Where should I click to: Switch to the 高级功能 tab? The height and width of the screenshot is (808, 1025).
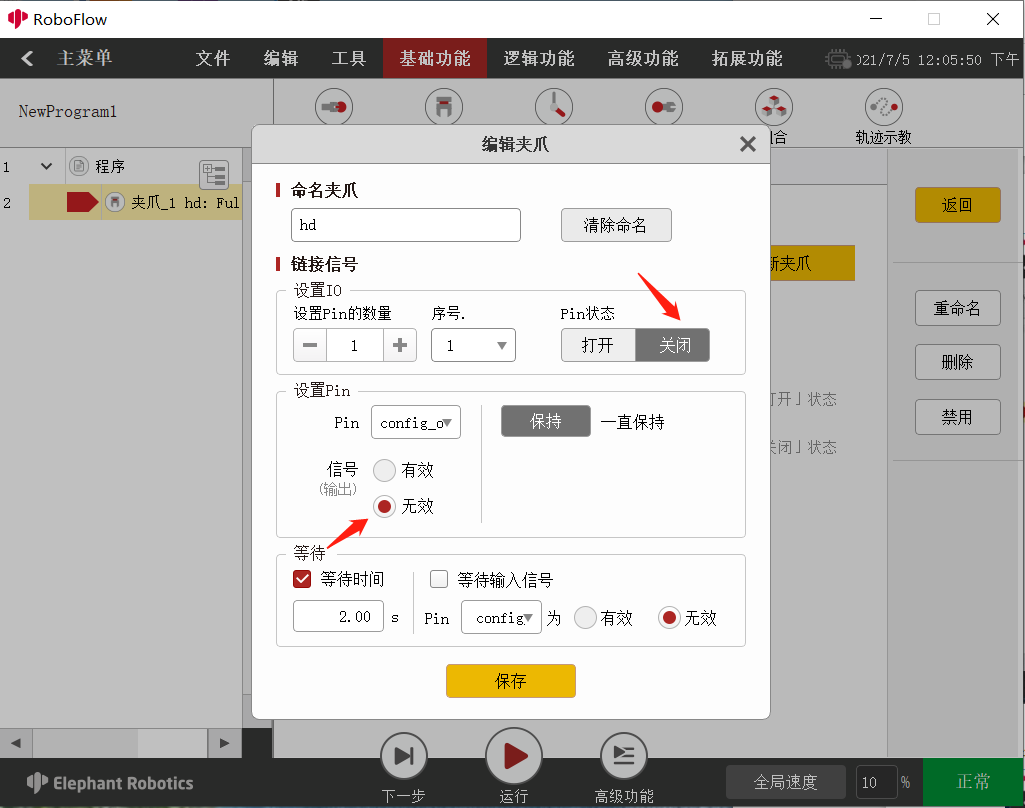(x=643, y=59)
